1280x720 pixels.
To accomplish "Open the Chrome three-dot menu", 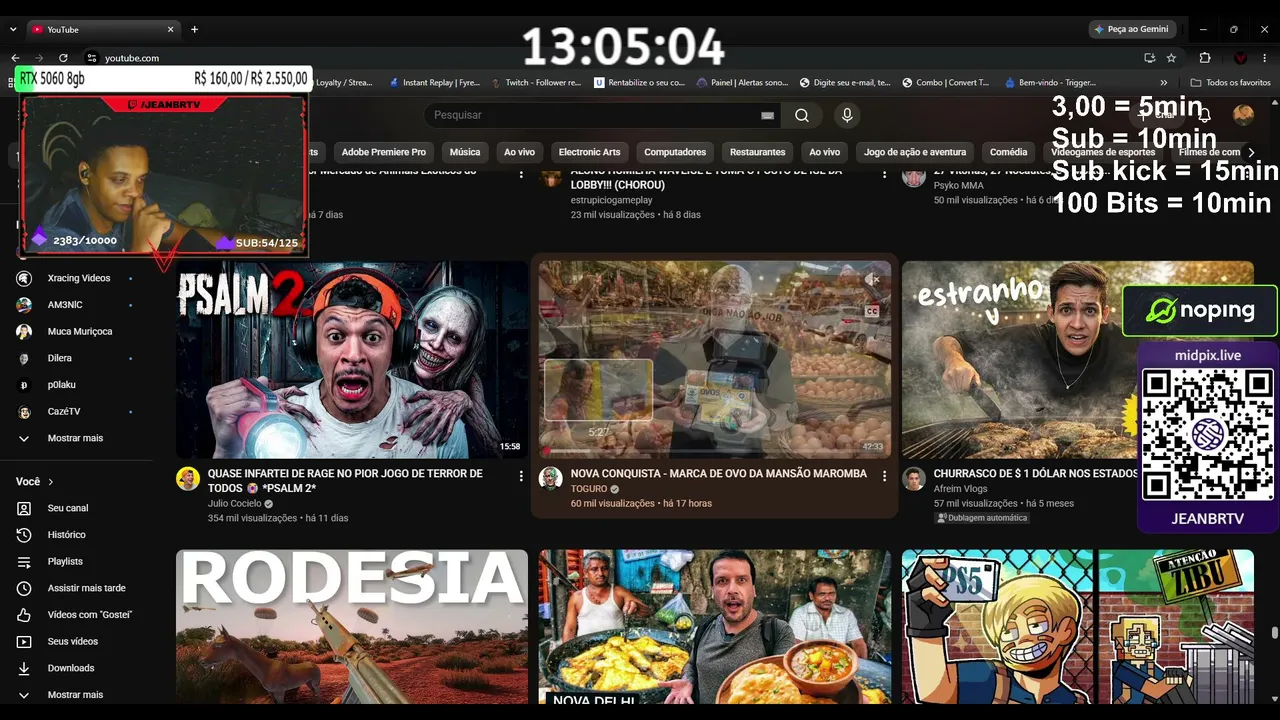I will (1265, 58).
